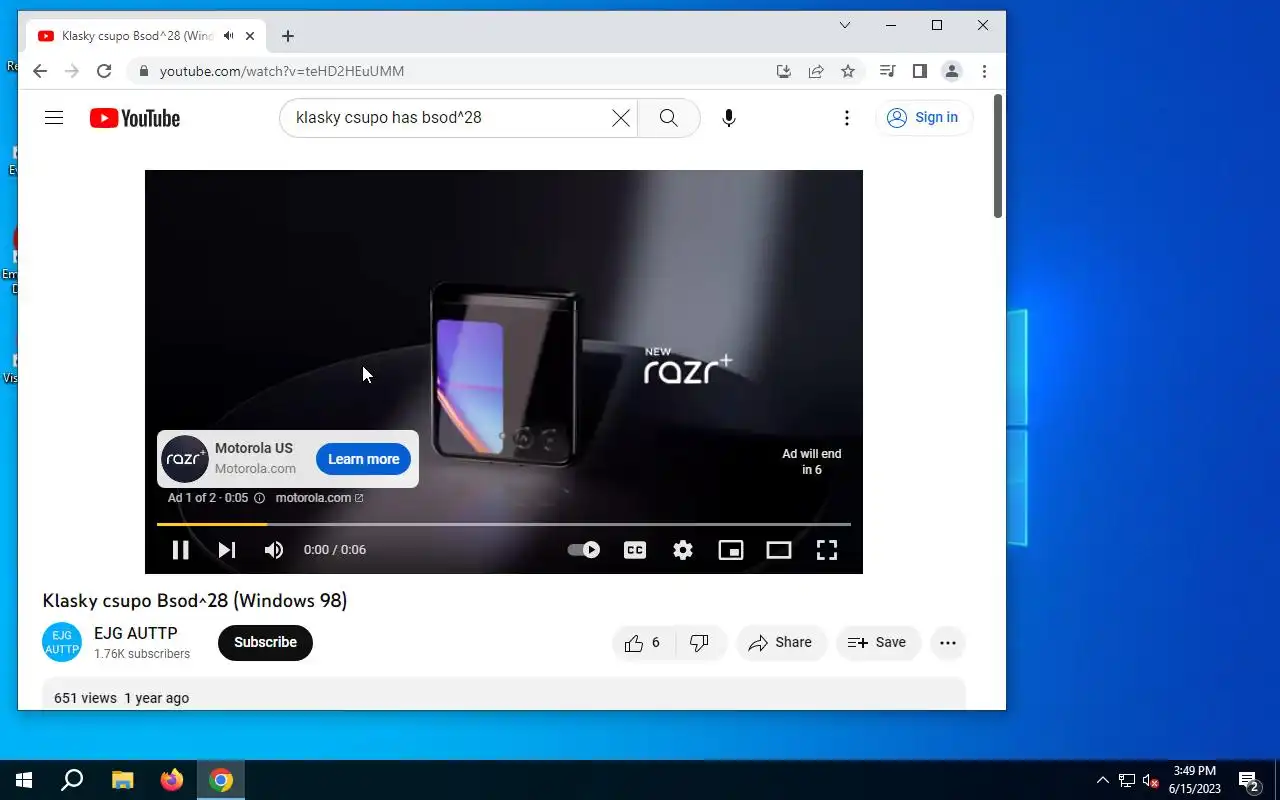This screenshot has width=1280, height=800.
Task: Open more actions ellipsis below video
Action: 948,643
